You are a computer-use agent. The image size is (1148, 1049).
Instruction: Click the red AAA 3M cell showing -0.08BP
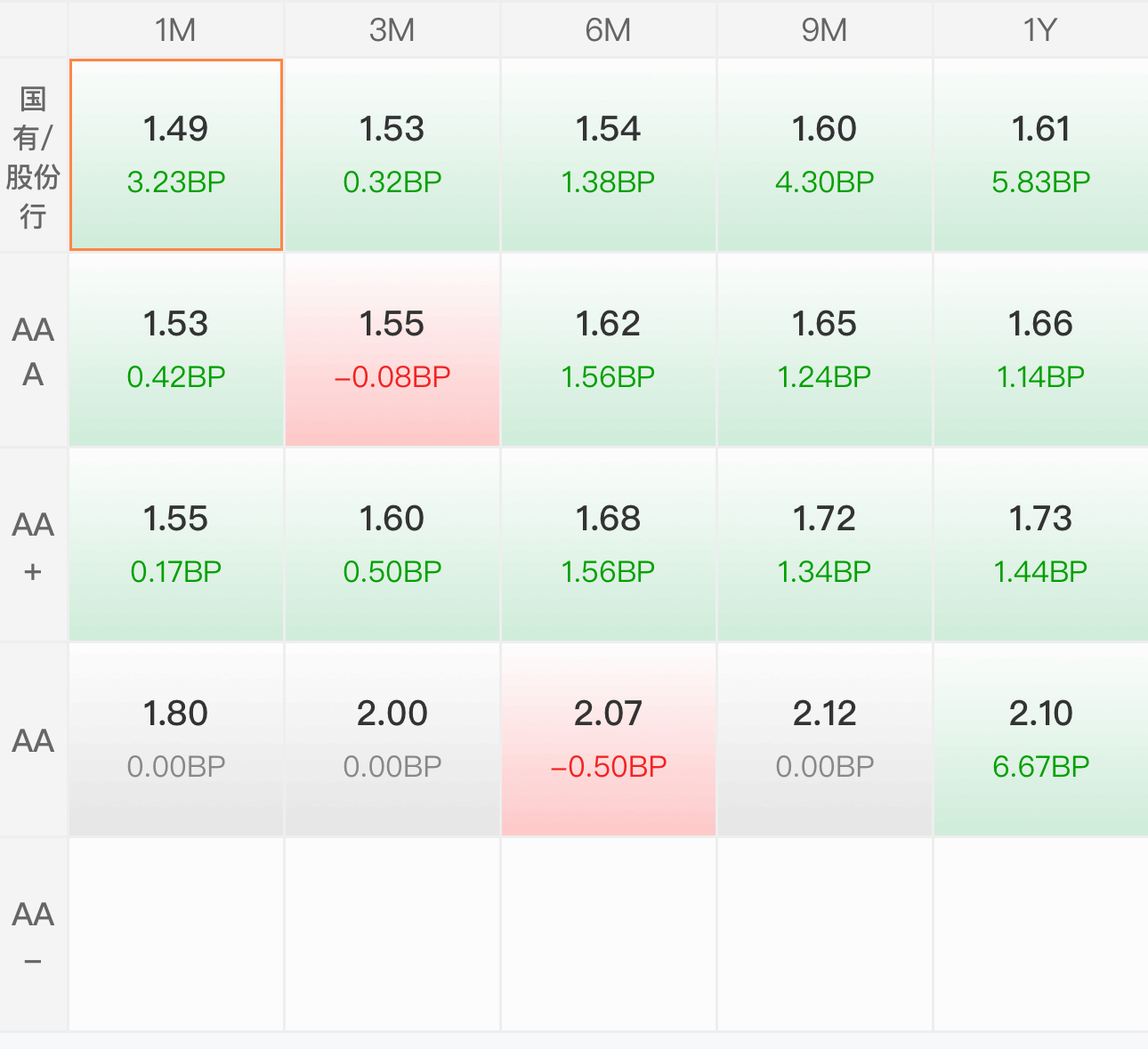click(392, 351)
